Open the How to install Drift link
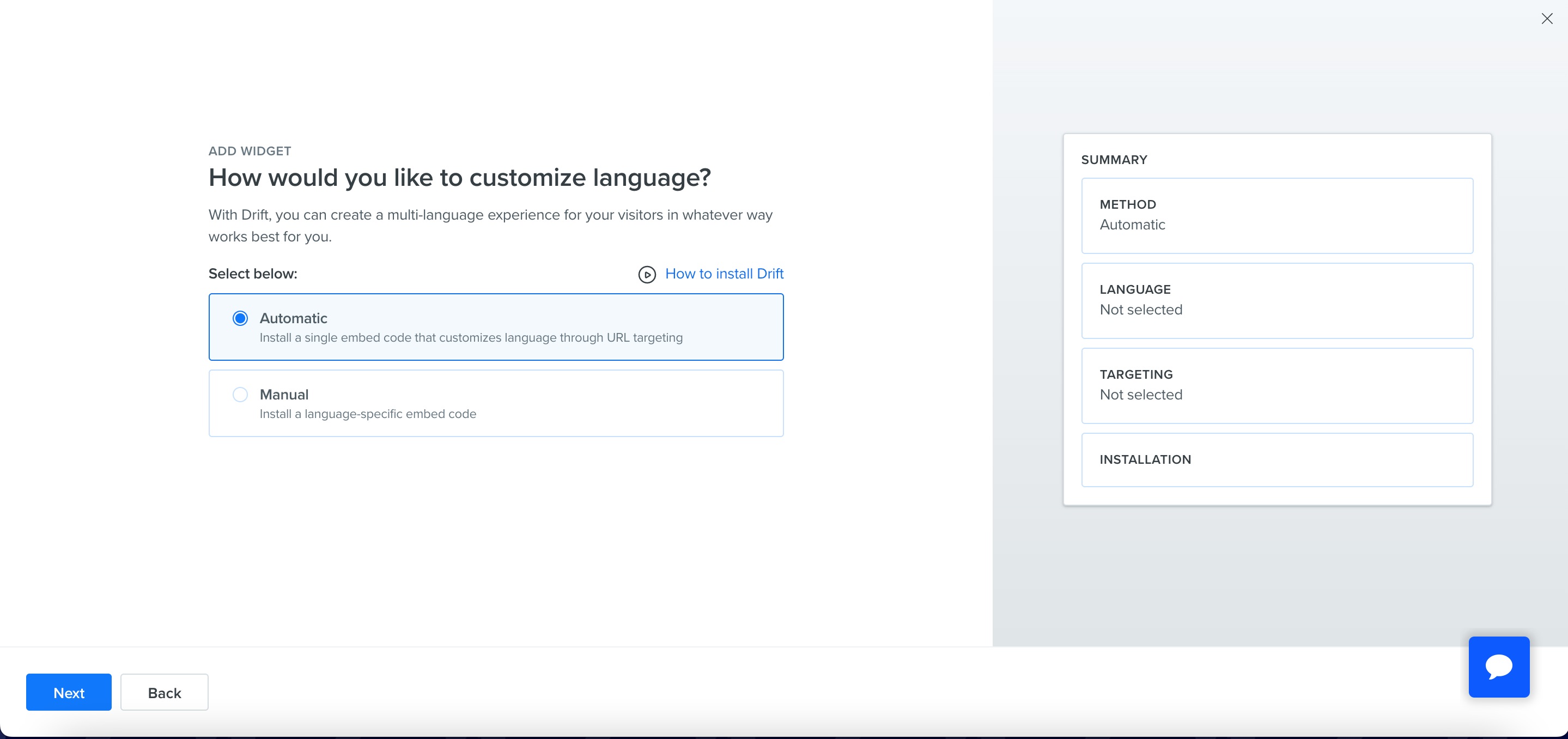Image resolution: width=1568 pixels, height=739 pixels. click(724, 274)
